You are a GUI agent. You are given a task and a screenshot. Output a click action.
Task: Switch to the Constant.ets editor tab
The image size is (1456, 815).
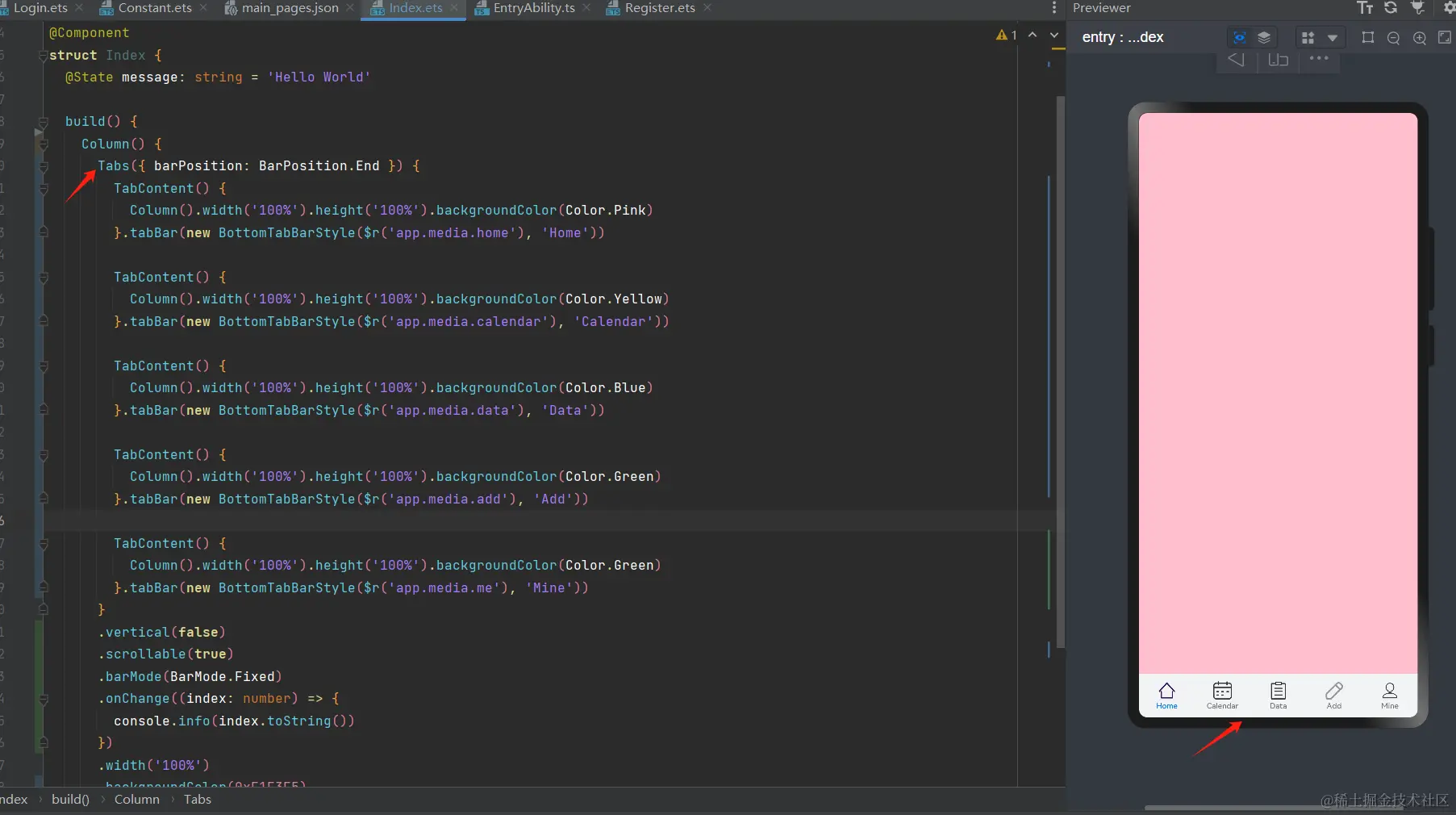pyautogui.click(x=154, y=8)
